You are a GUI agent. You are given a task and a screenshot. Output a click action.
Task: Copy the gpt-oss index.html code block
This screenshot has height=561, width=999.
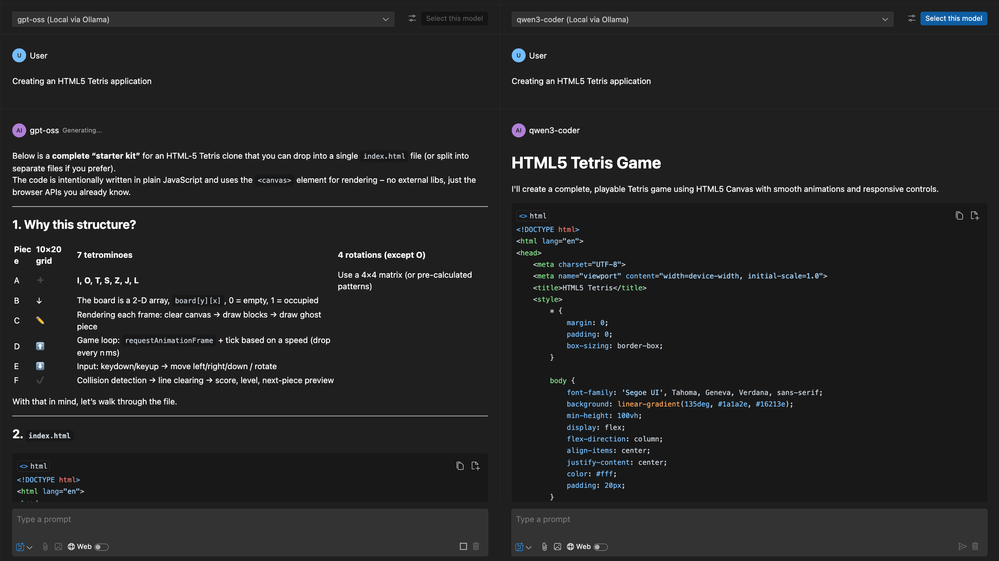(460, 466)
